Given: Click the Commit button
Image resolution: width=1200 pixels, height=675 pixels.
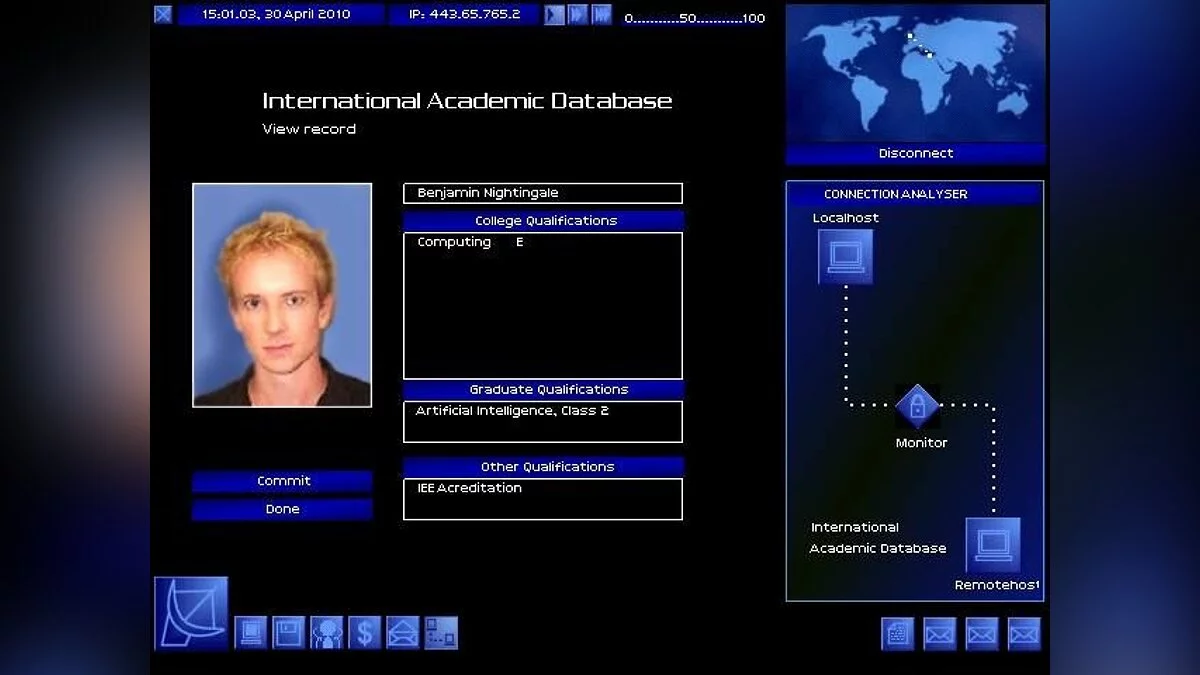Looking at the screenshot, I should point(282,481).
